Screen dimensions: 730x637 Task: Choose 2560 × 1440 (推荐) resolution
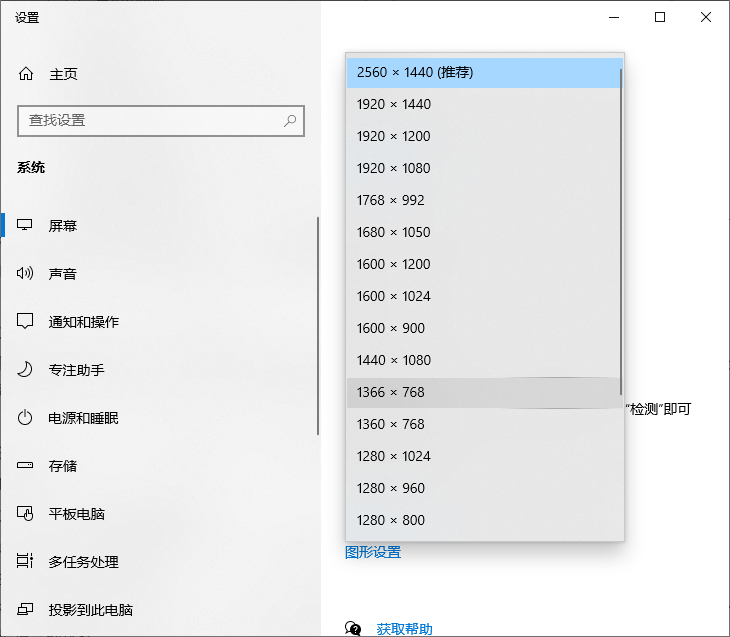483,72
